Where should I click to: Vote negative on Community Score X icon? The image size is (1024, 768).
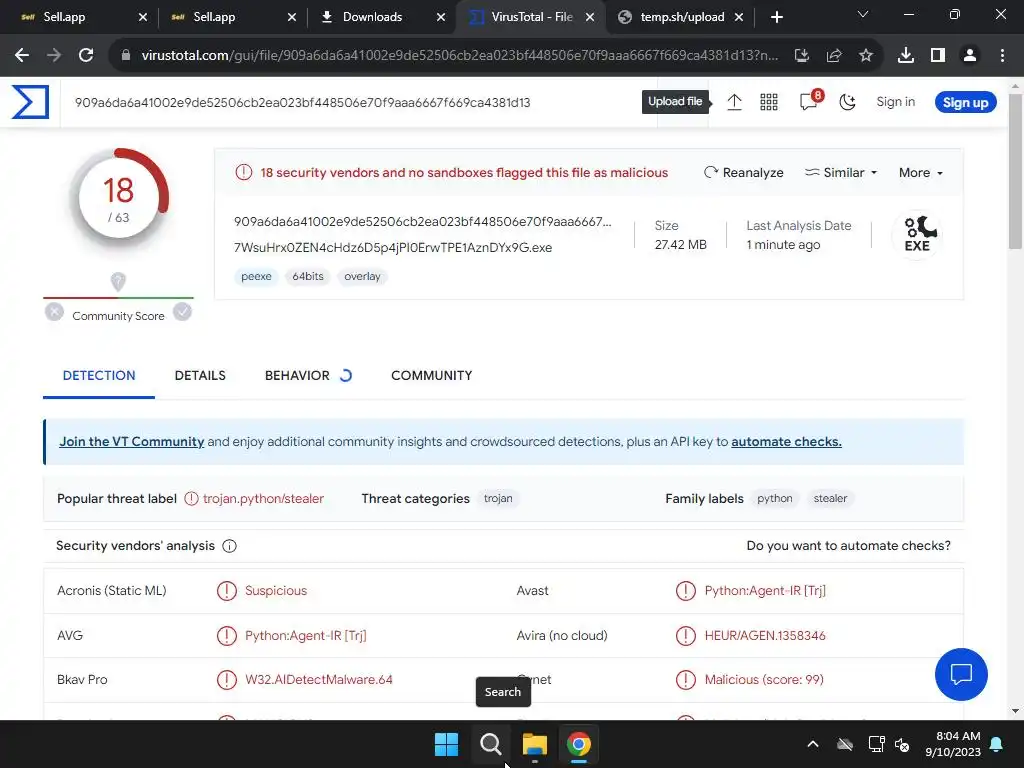[54, 312]
